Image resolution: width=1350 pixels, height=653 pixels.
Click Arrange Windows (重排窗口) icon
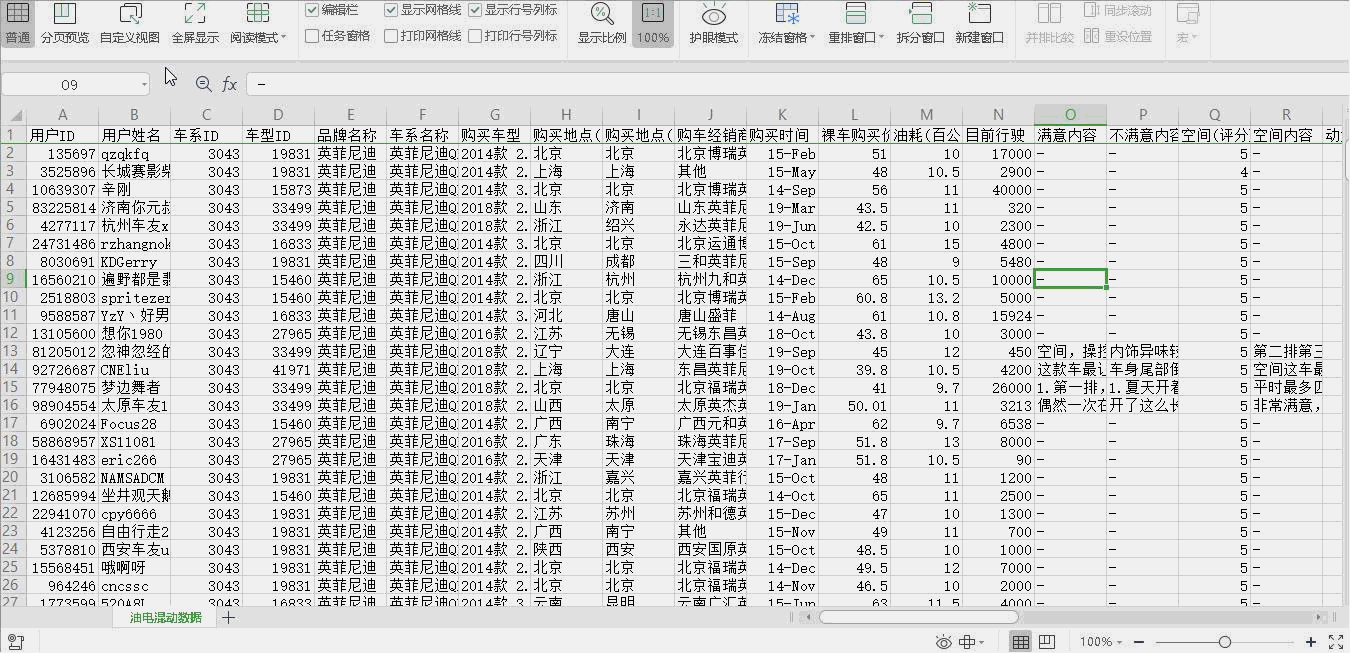pos(856,14)
